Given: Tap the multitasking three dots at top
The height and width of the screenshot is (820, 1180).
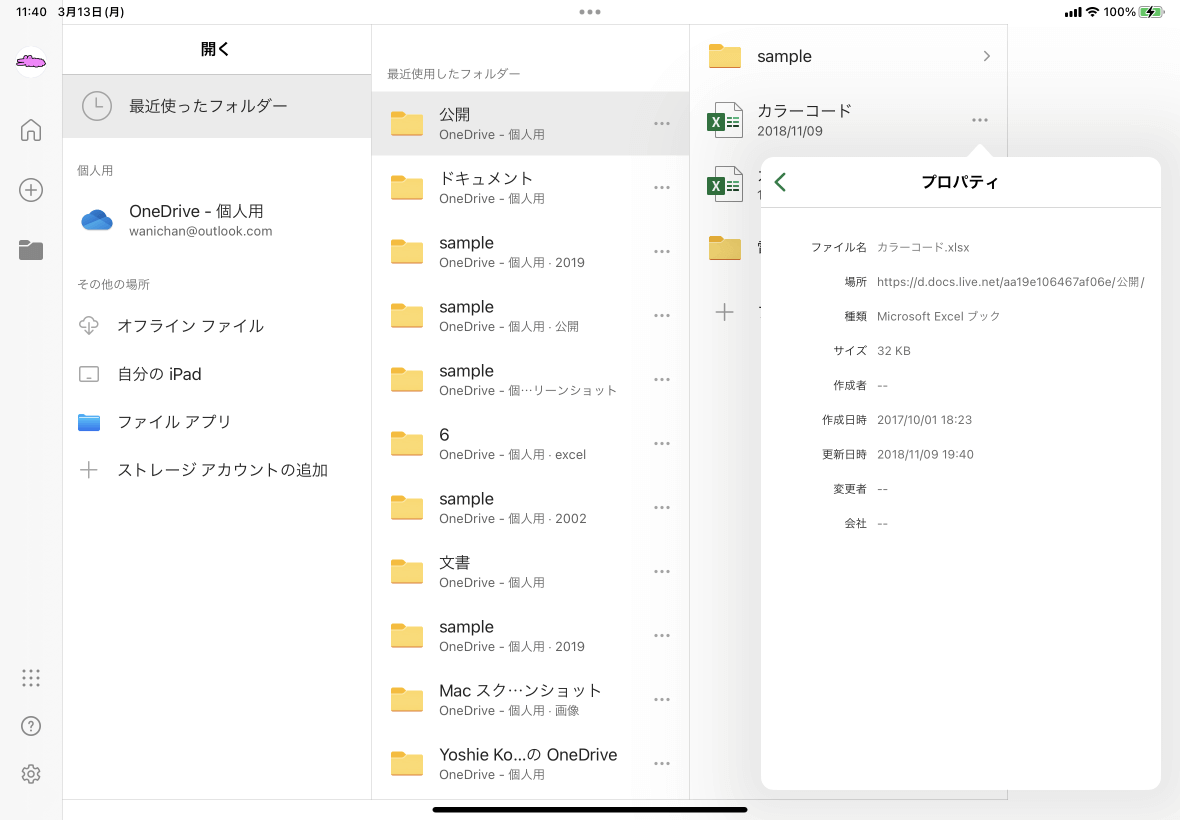Looking at the screenshot, I should (x=590, y=12).
